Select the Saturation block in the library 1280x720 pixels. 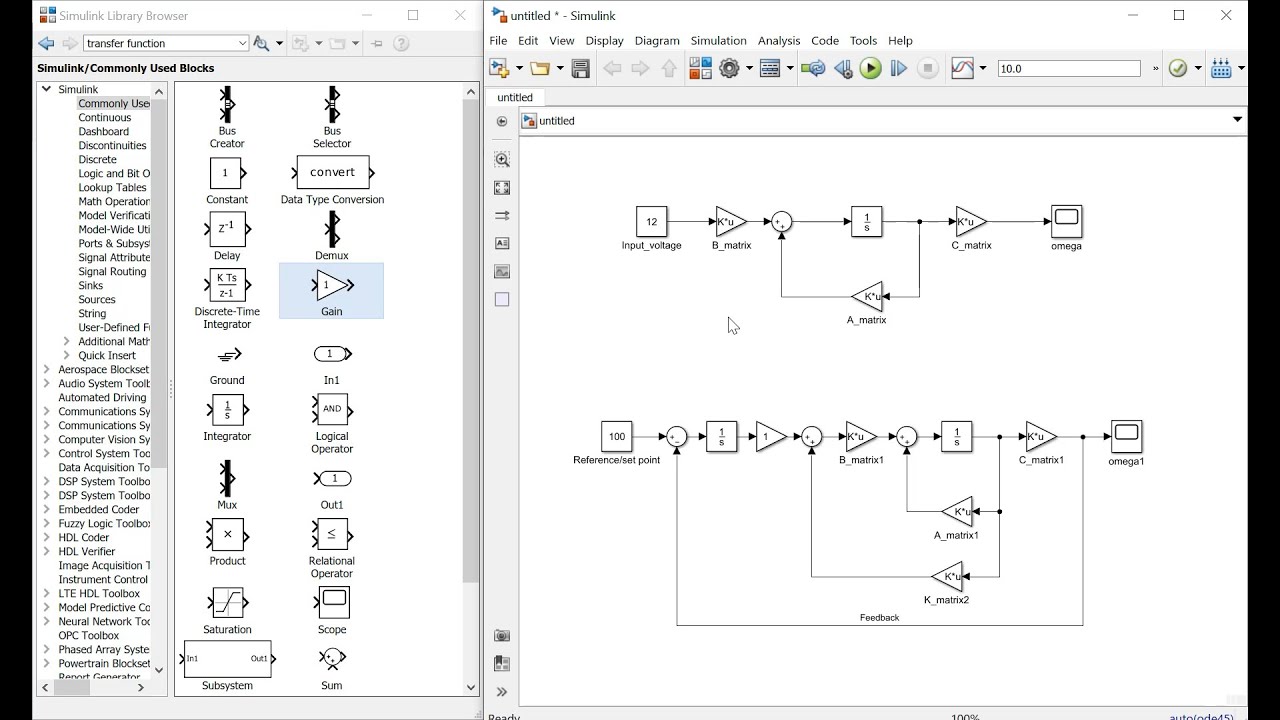227,610
